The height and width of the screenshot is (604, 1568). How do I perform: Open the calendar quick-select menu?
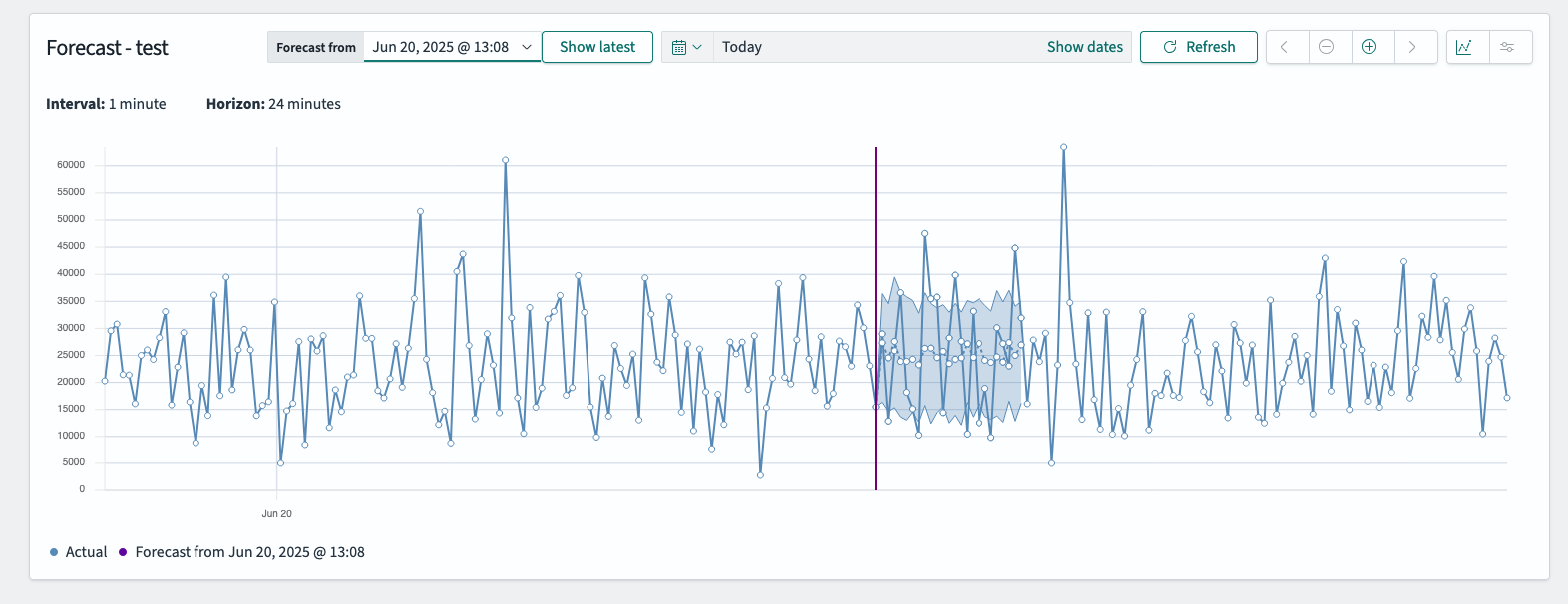click(x=686, y=47)
